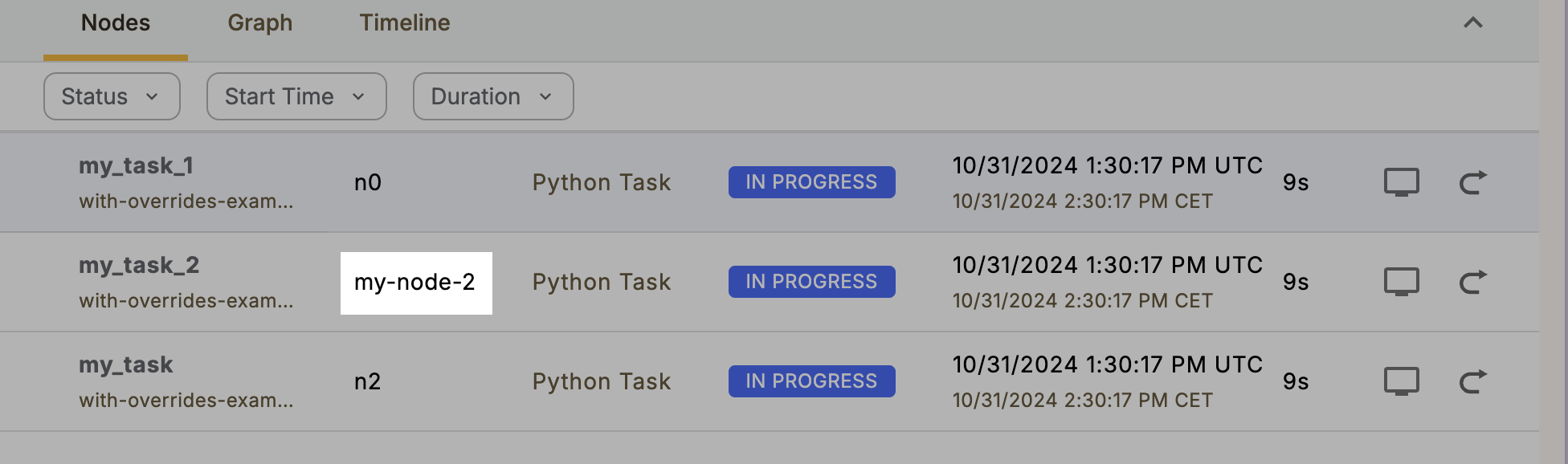Screen dimensions: 1568x464
Task: Open the deck view for my_task node n2
Action: click(1401, 381)
